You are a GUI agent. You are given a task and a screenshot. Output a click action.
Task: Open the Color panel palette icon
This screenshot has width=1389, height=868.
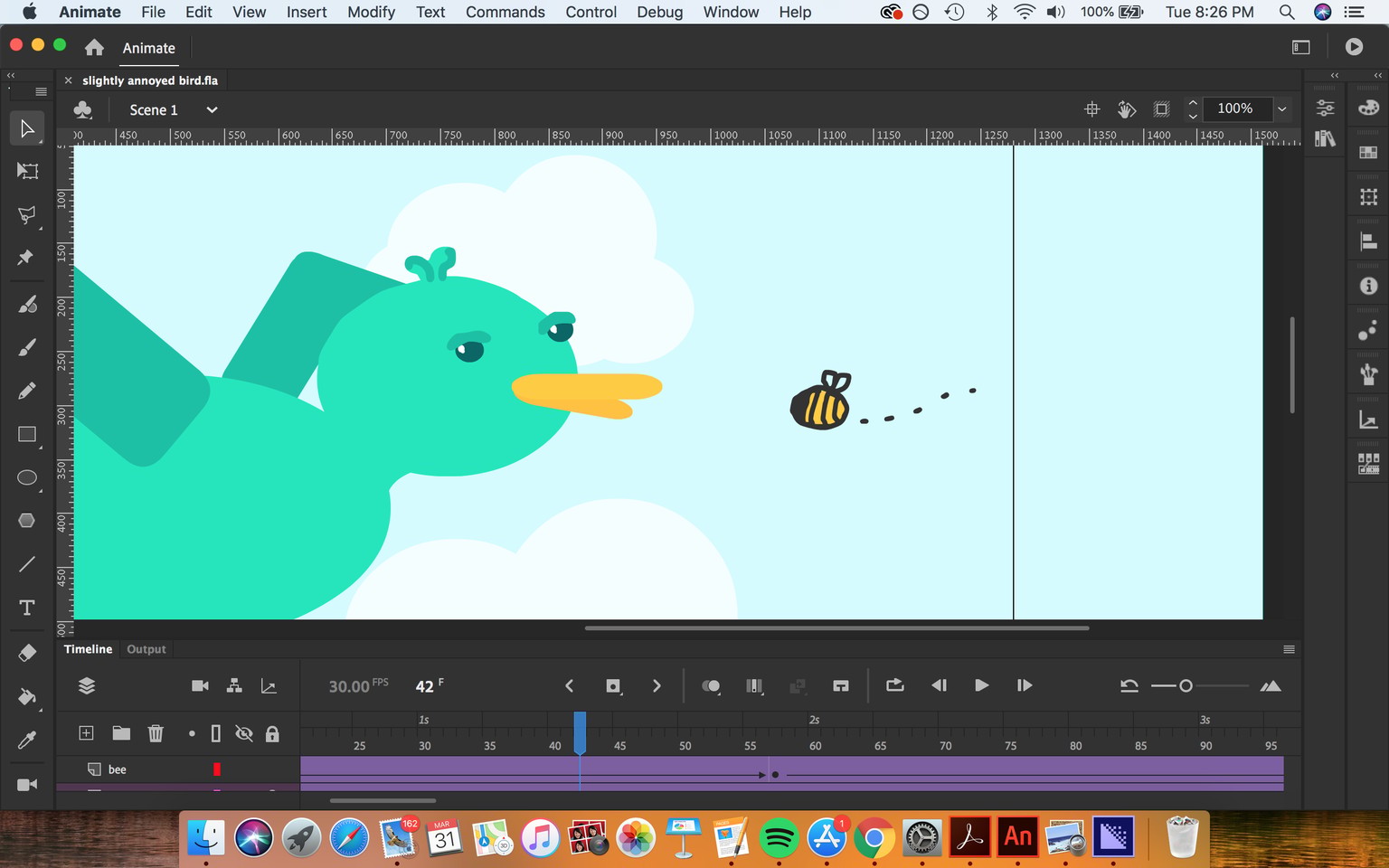coord(1368,108)
